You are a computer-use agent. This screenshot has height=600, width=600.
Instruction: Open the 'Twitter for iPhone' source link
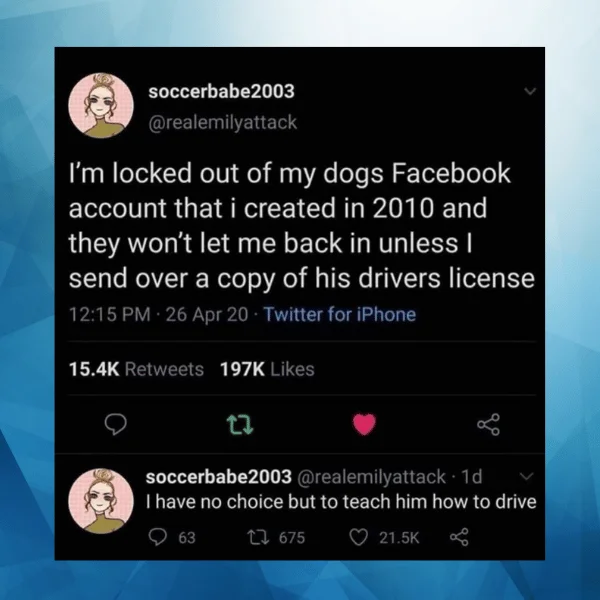pos(340,315)
